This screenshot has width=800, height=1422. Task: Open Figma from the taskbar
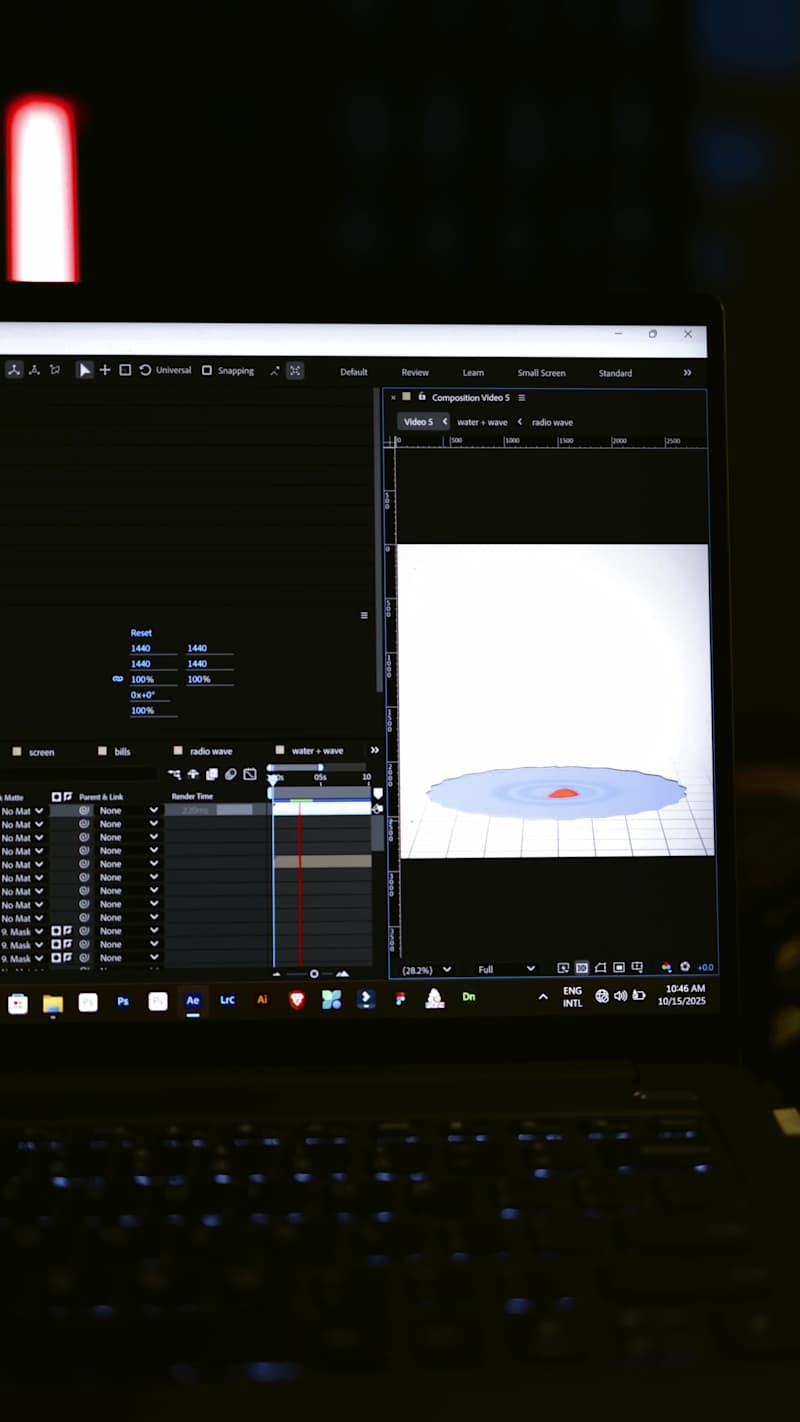click(x=400, y=999)
